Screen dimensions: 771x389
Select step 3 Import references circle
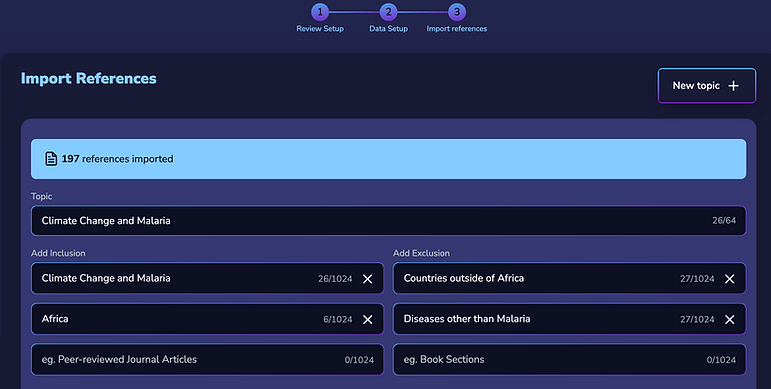pos(457,12)
